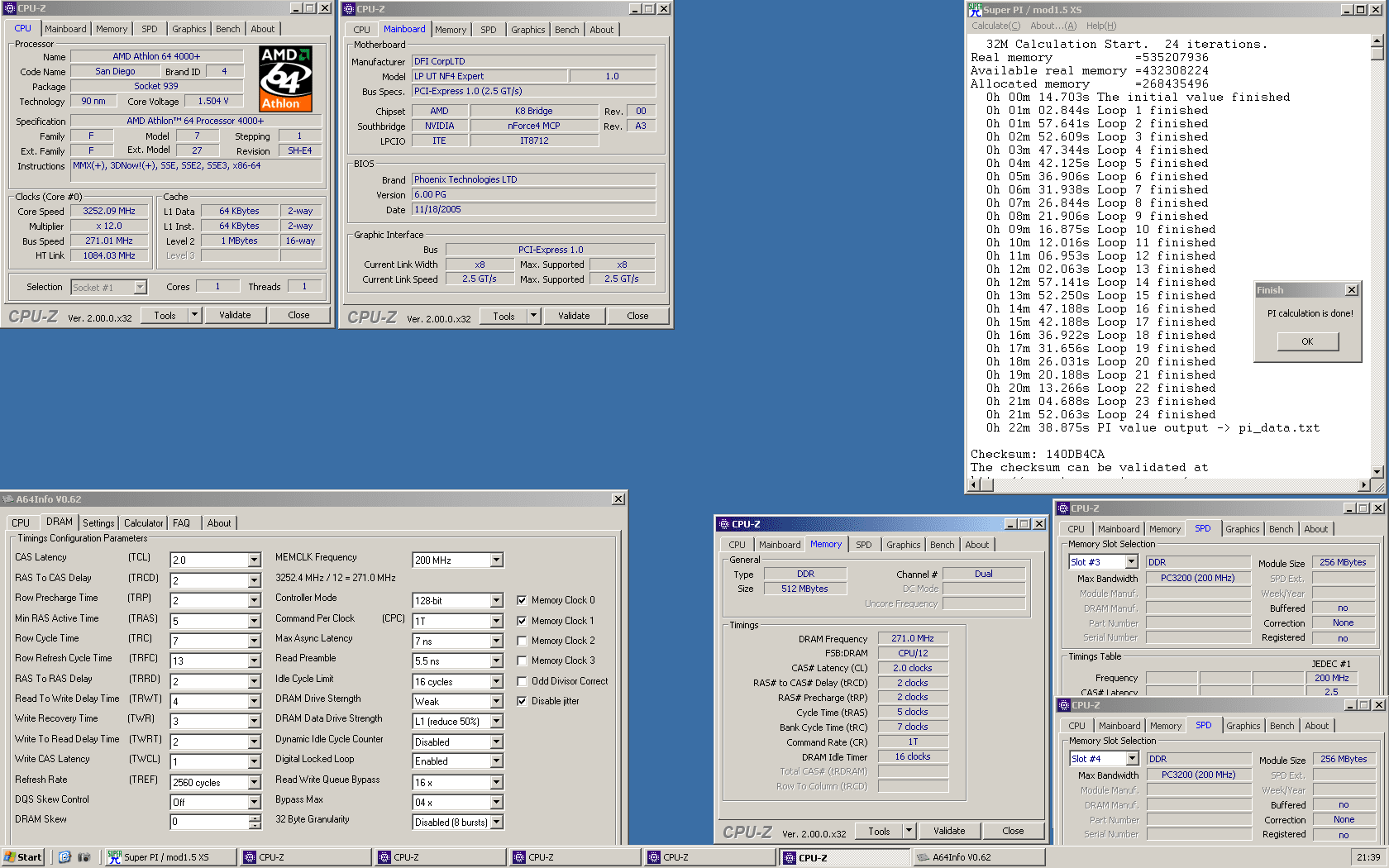Click Super PI vertical scrollbar down arrow
Screen dimensions: 1389x868
coord(1377,472)
